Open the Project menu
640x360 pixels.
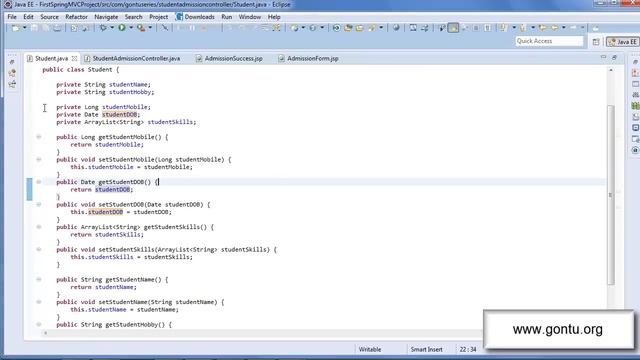pos(158,17)
